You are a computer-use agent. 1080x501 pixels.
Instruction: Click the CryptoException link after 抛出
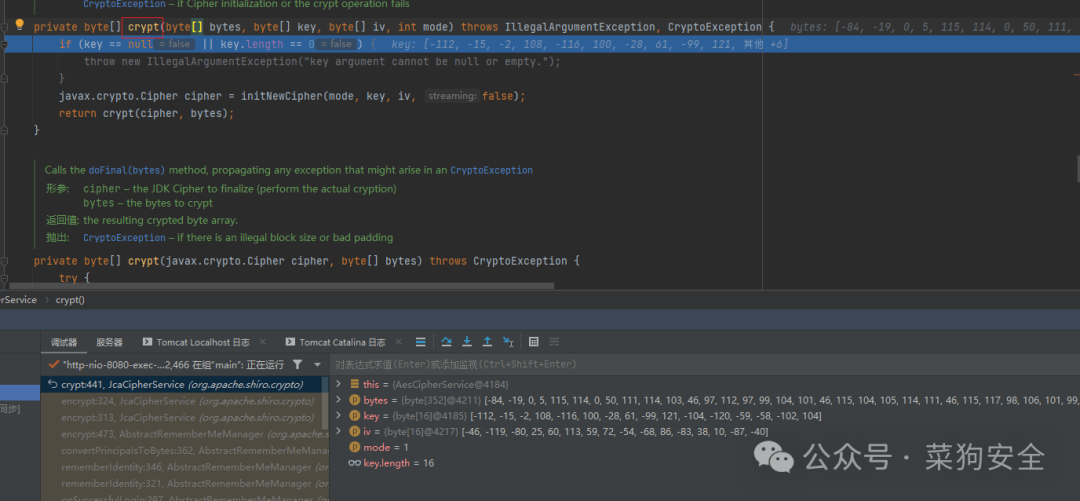[124, 238]
